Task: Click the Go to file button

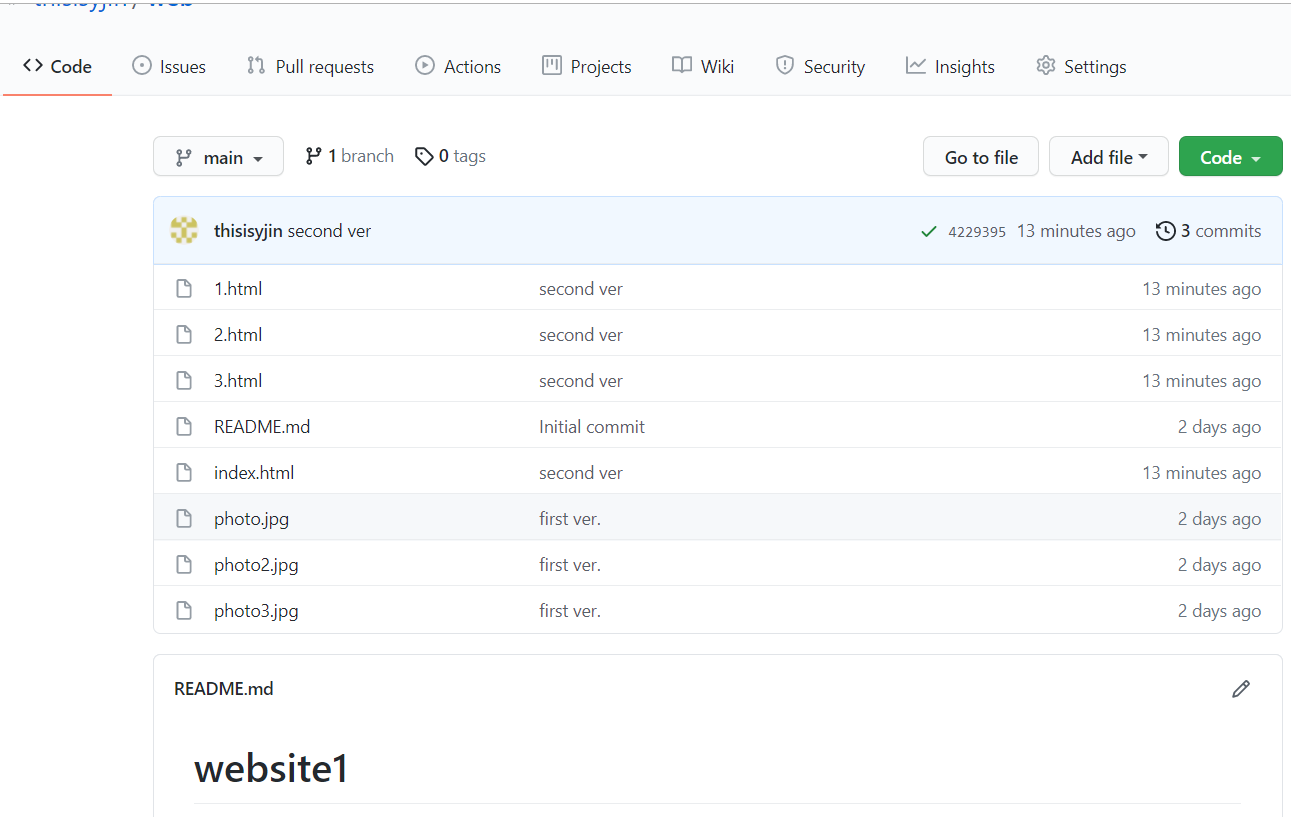Action: click(981, 157)
